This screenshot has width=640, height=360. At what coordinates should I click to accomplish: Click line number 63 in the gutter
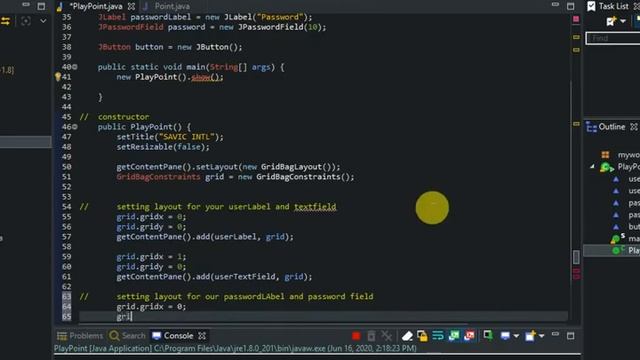tap(67, 296)
